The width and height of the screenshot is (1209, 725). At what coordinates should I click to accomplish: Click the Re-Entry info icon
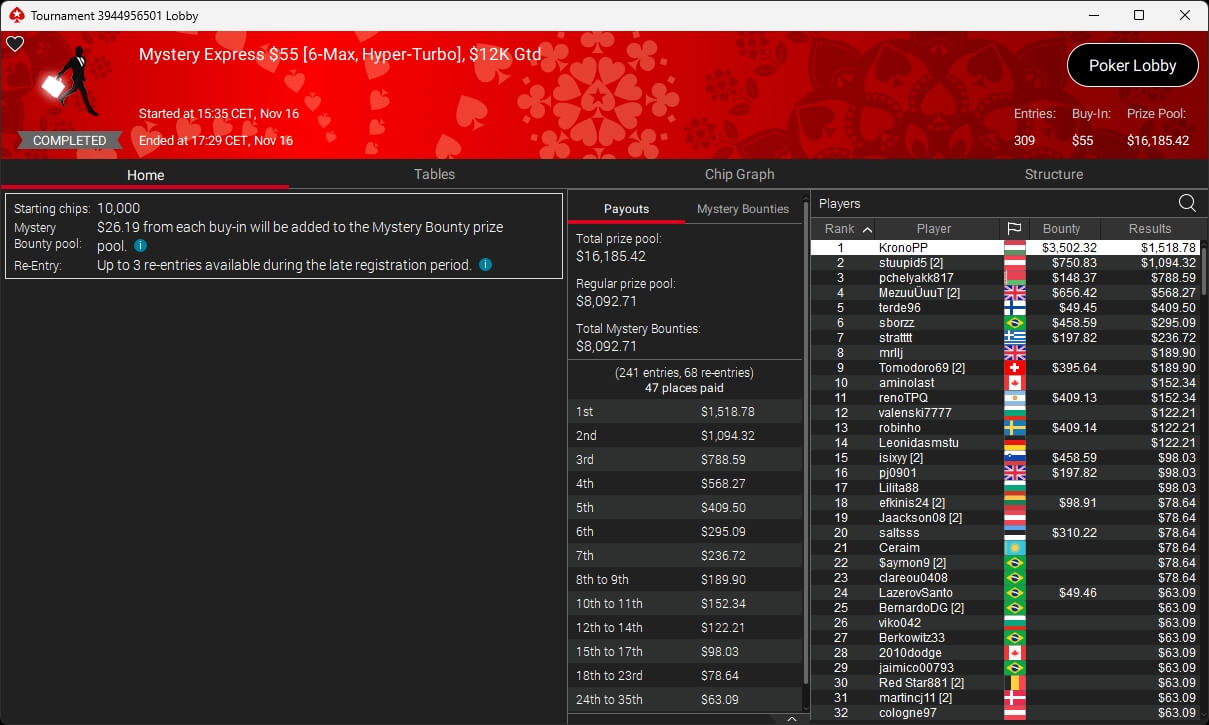coord(485,265)
